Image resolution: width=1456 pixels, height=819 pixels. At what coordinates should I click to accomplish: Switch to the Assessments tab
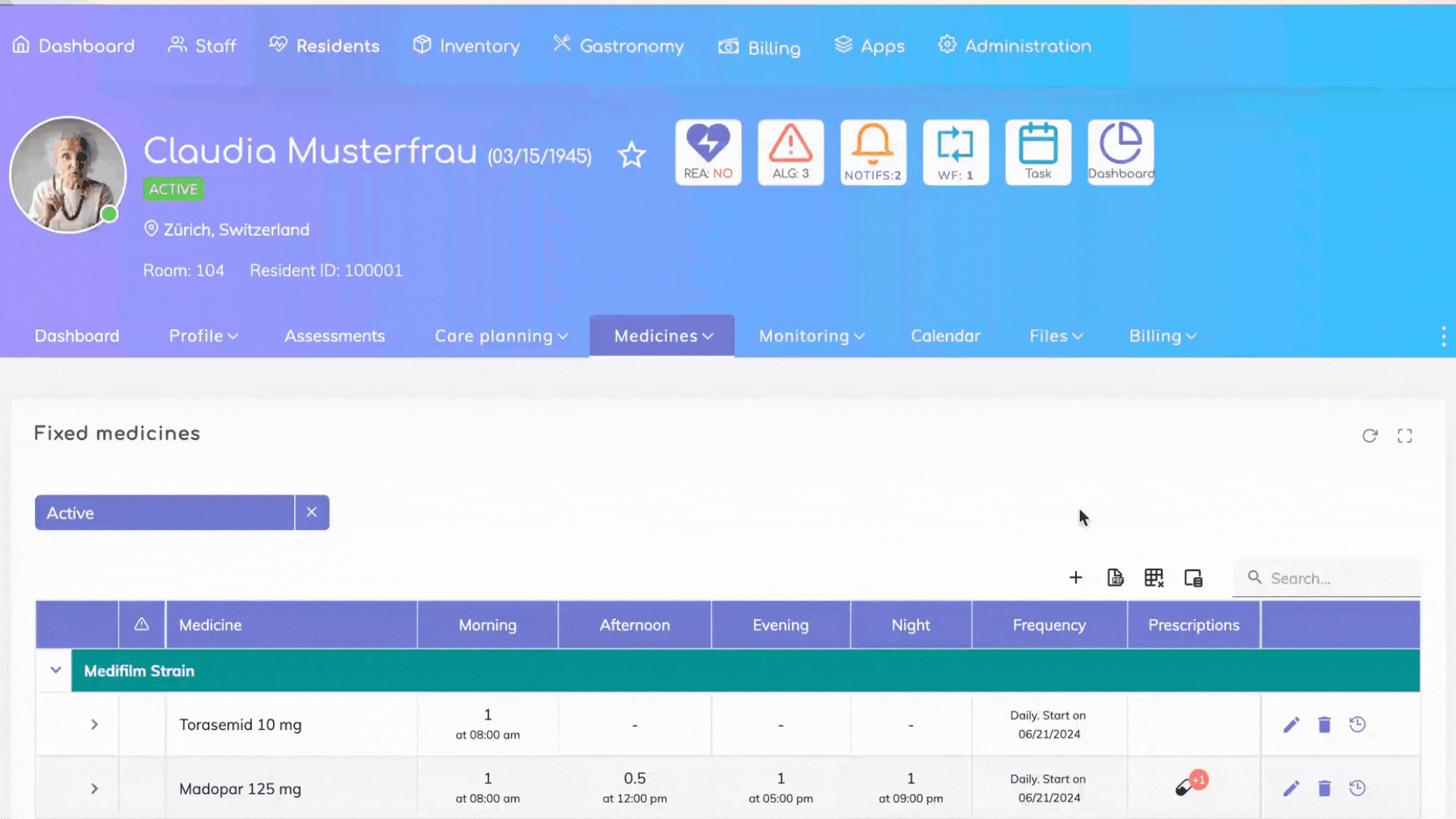coord(334,336)
